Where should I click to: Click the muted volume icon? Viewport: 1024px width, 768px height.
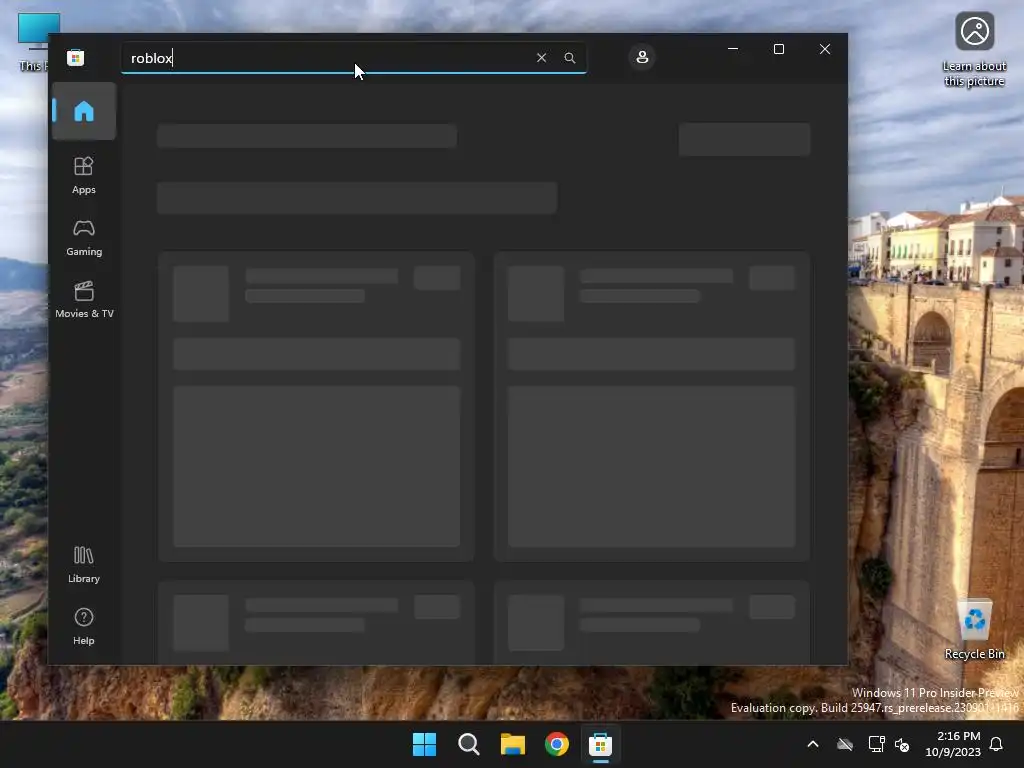pos(902,744)
